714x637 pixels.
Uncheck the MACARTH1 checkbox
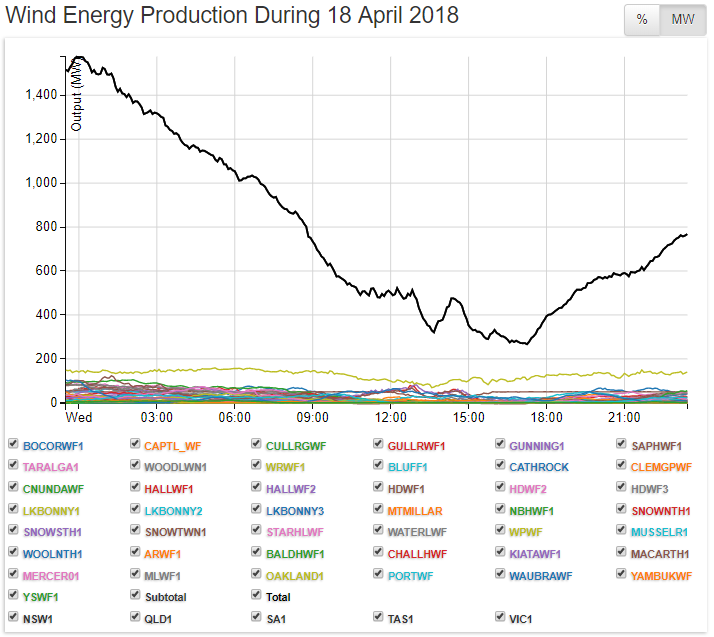623,553
